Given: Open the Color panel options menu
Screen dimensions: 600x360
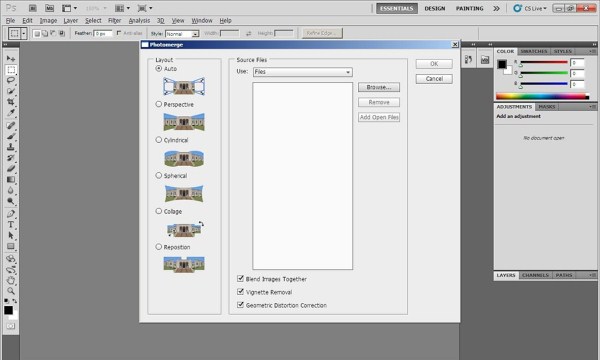Looking at the screenshot, I should 593,51.
